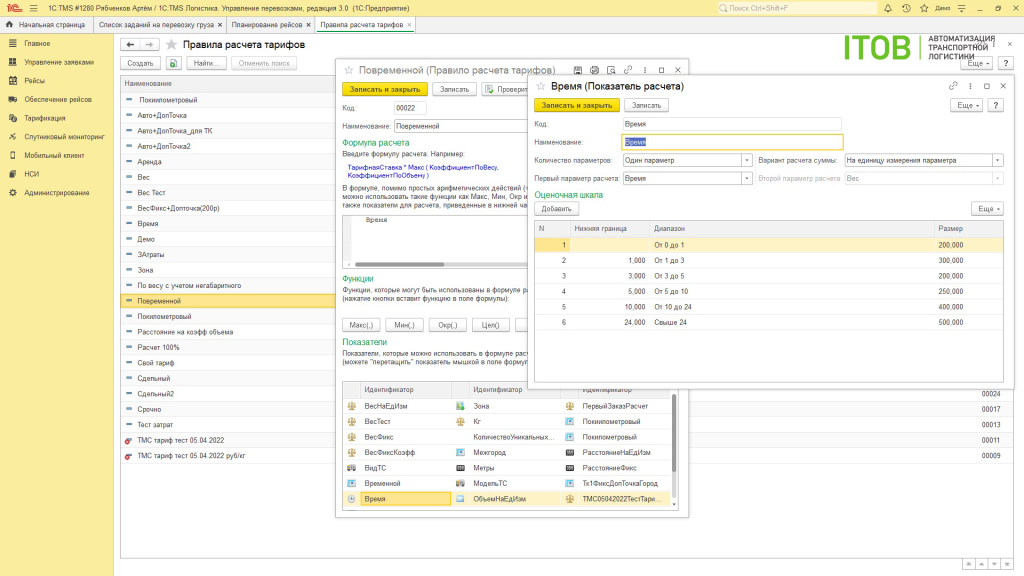Click Наименование field in Время window
1024x576 pixels.
tap(732, 142)
